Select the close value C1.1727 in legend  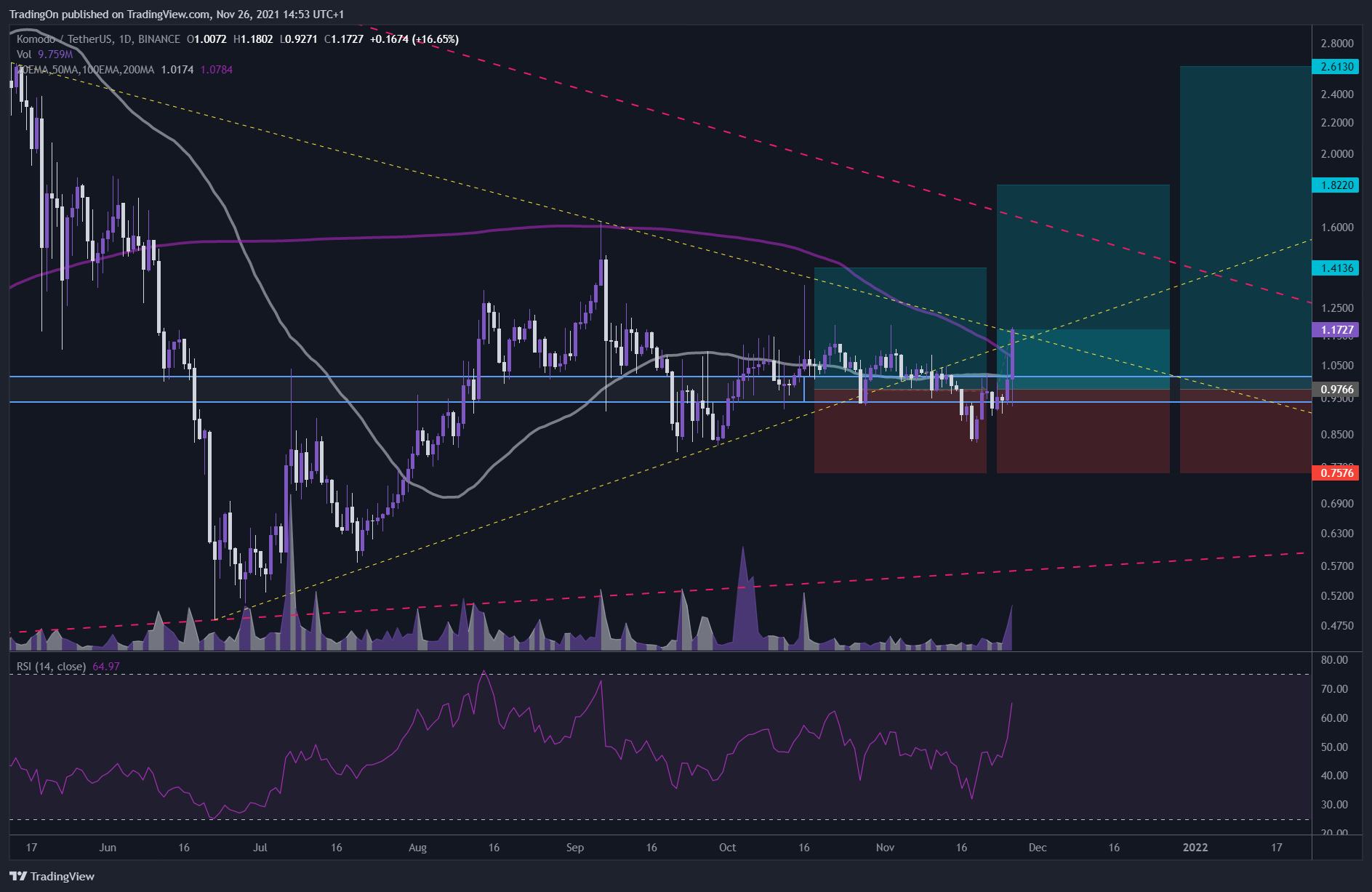(344, 39)
